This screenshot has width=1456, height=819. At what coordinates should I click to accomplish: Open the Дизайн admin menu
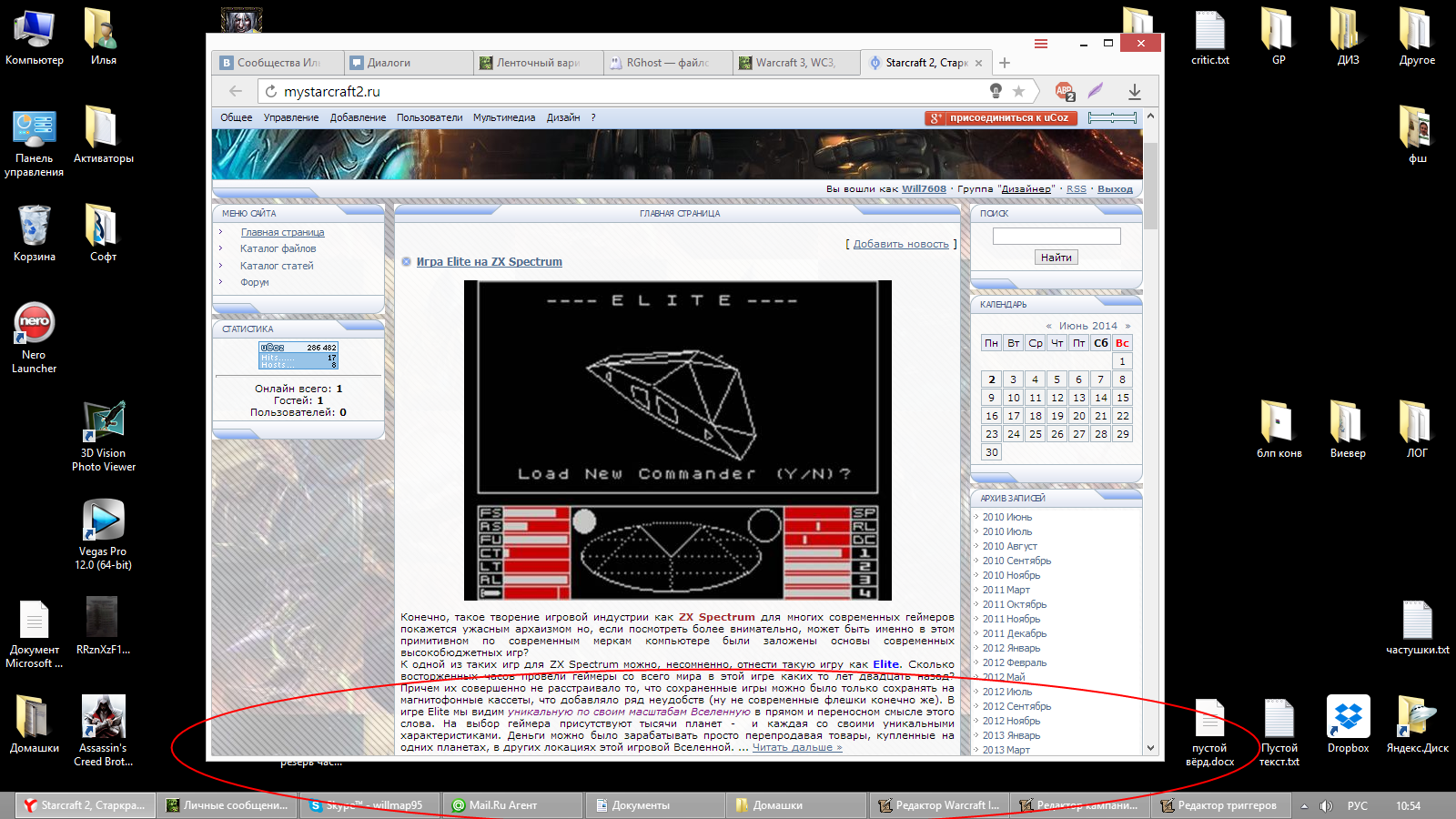(563, 117)
